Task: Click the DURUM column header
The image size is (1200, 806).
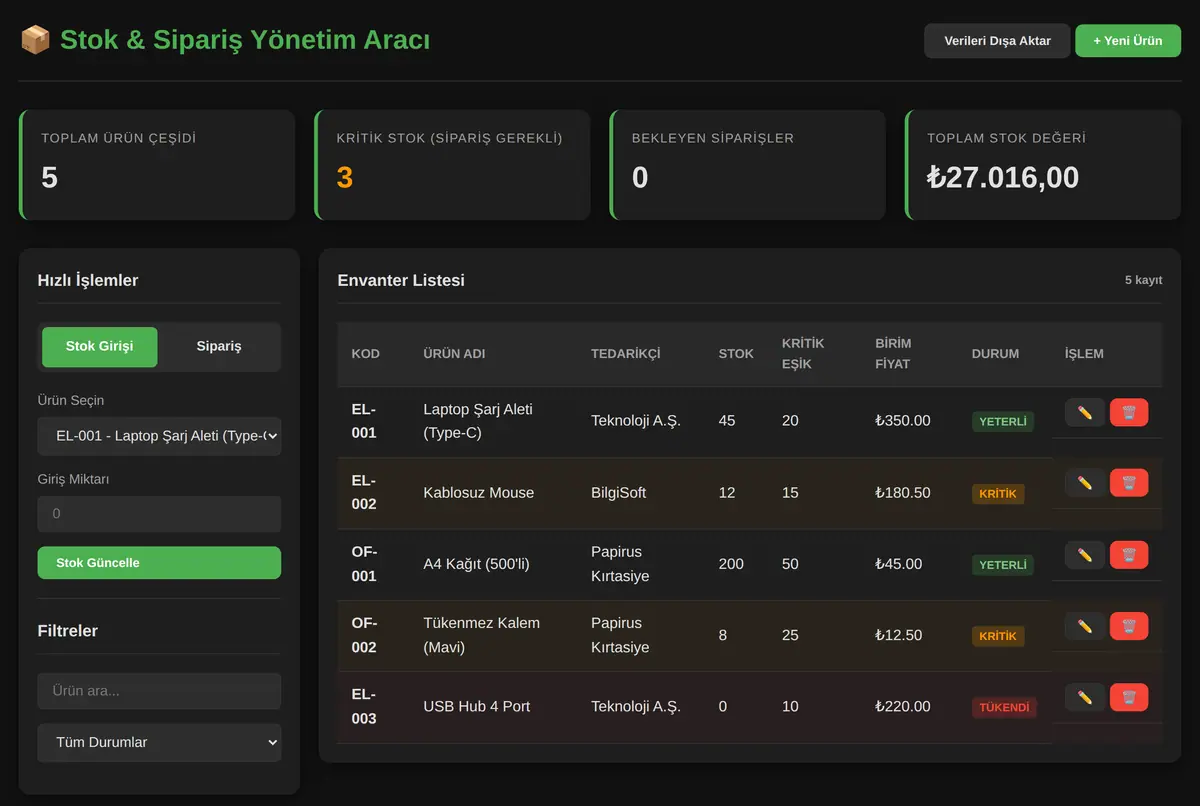Action: 995,354
